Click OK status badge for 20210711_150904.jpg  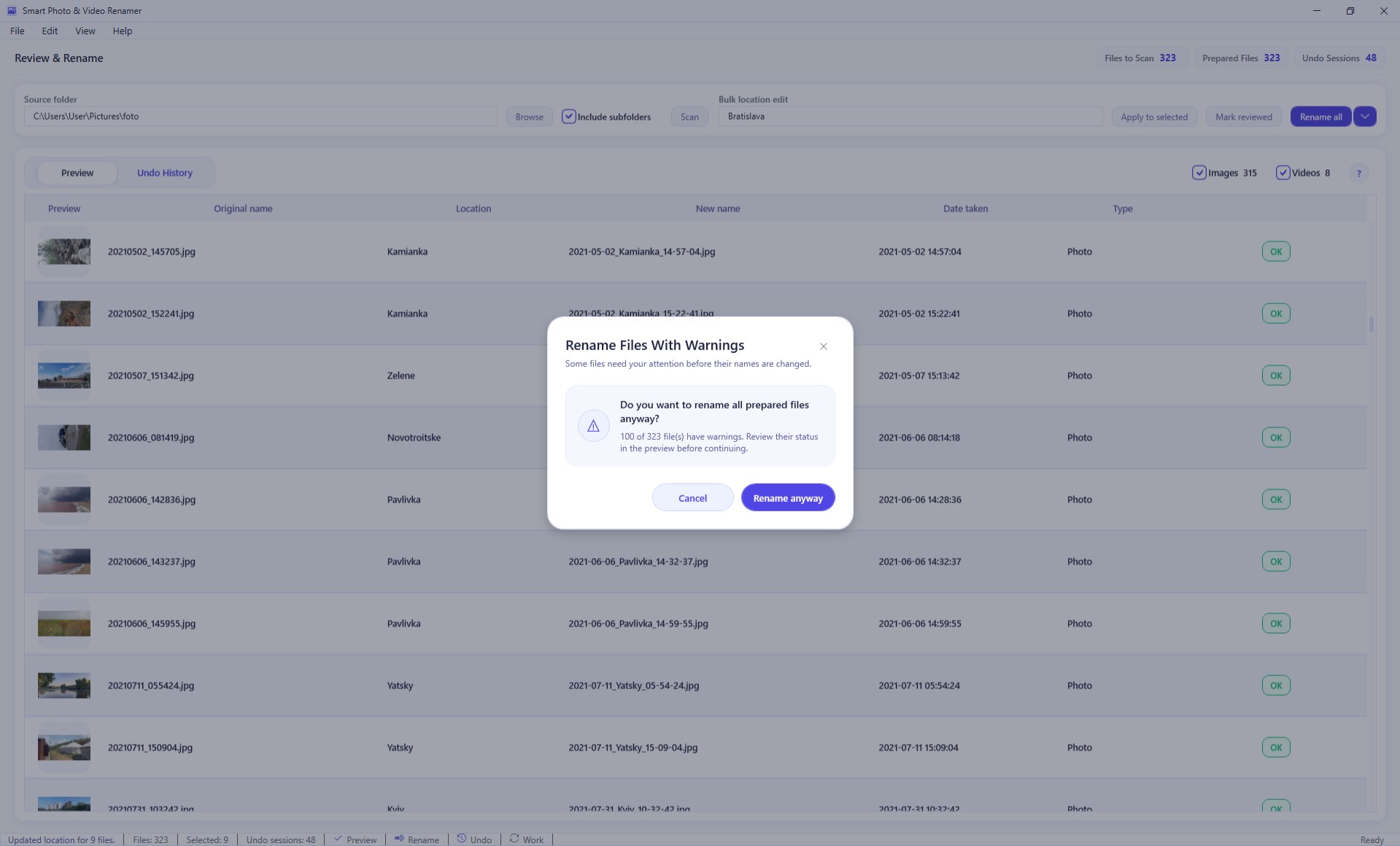[1276, 748]
